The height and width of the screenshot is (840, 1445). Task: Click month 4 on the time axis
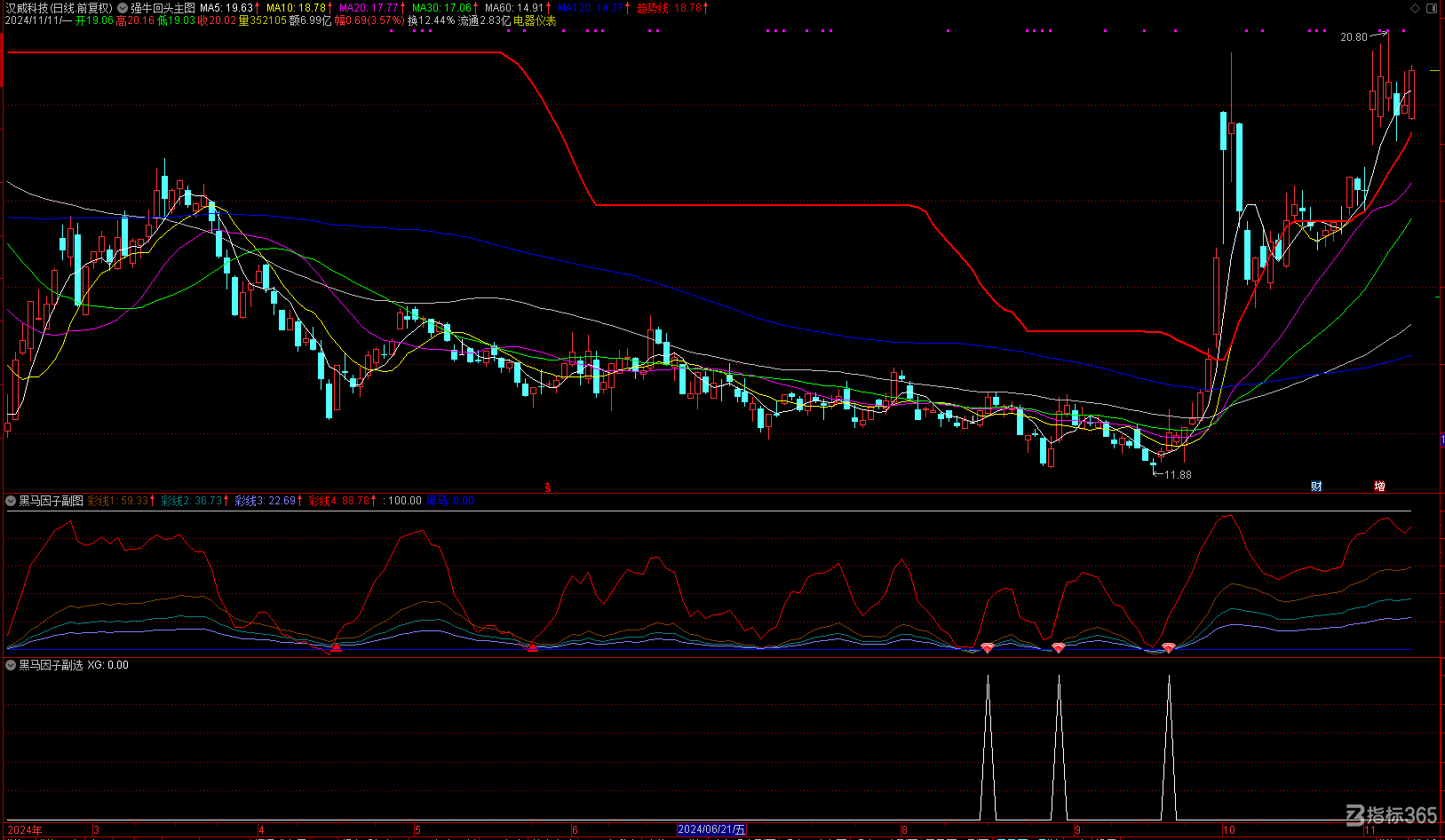click(x=261, y=831)
